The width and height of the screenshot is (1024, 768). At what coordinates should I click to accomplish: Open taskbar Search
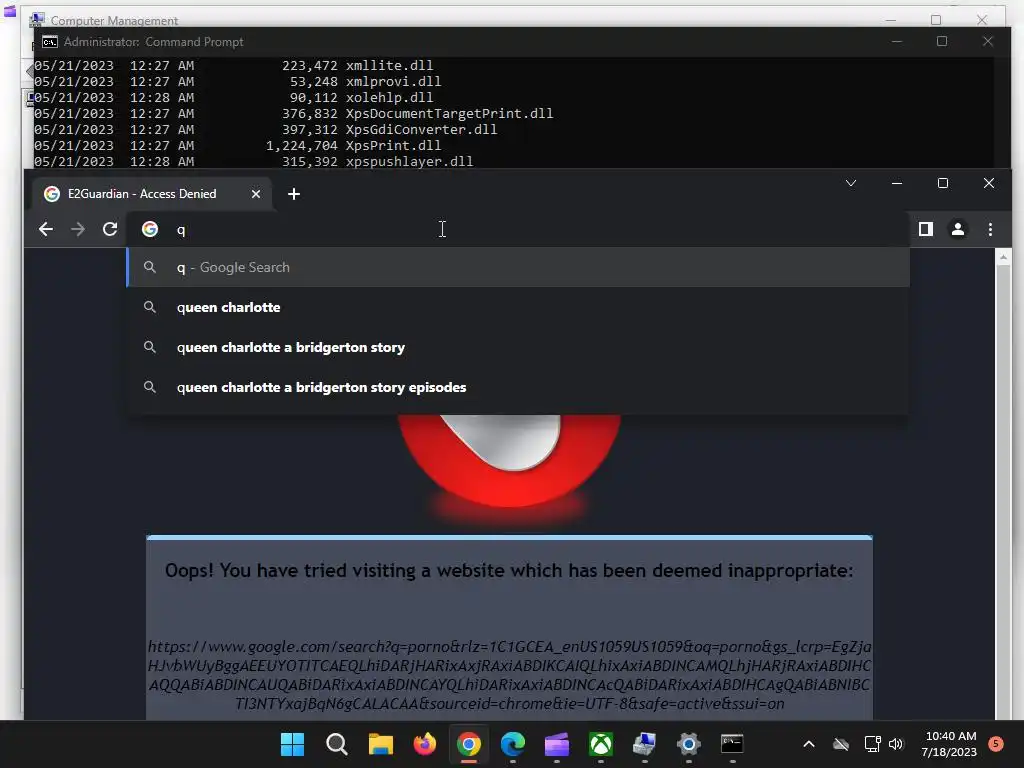336,744
